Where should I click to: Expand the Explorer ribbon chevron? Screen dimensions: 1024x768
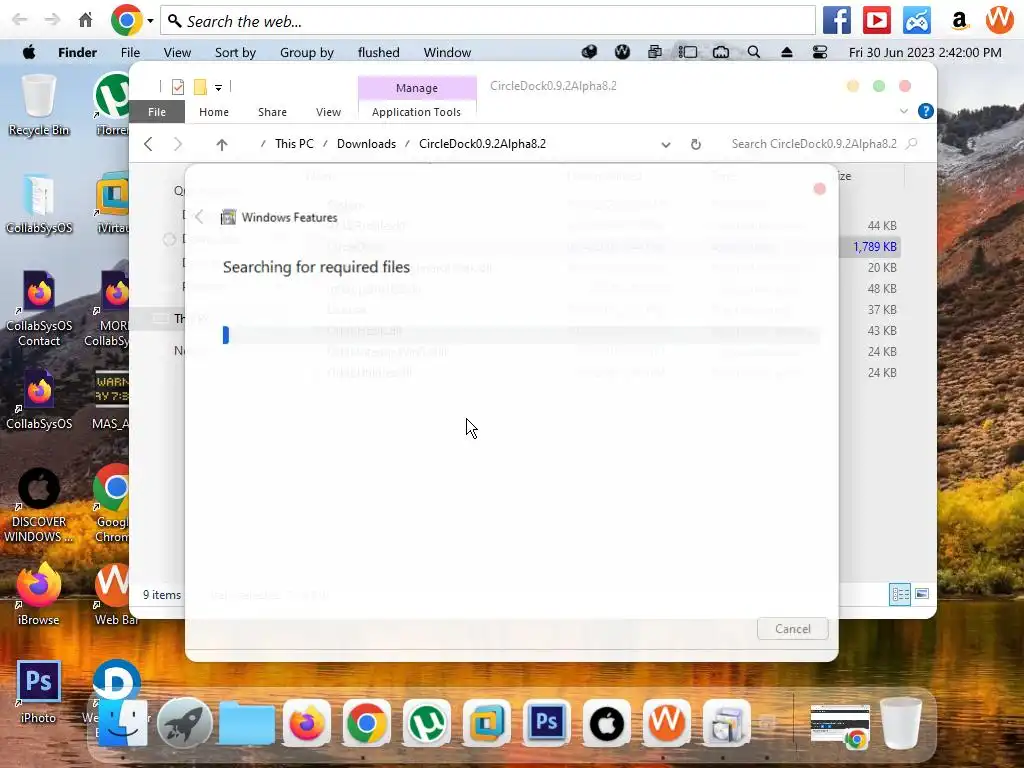pyautogui.click(x=904, y=111)
